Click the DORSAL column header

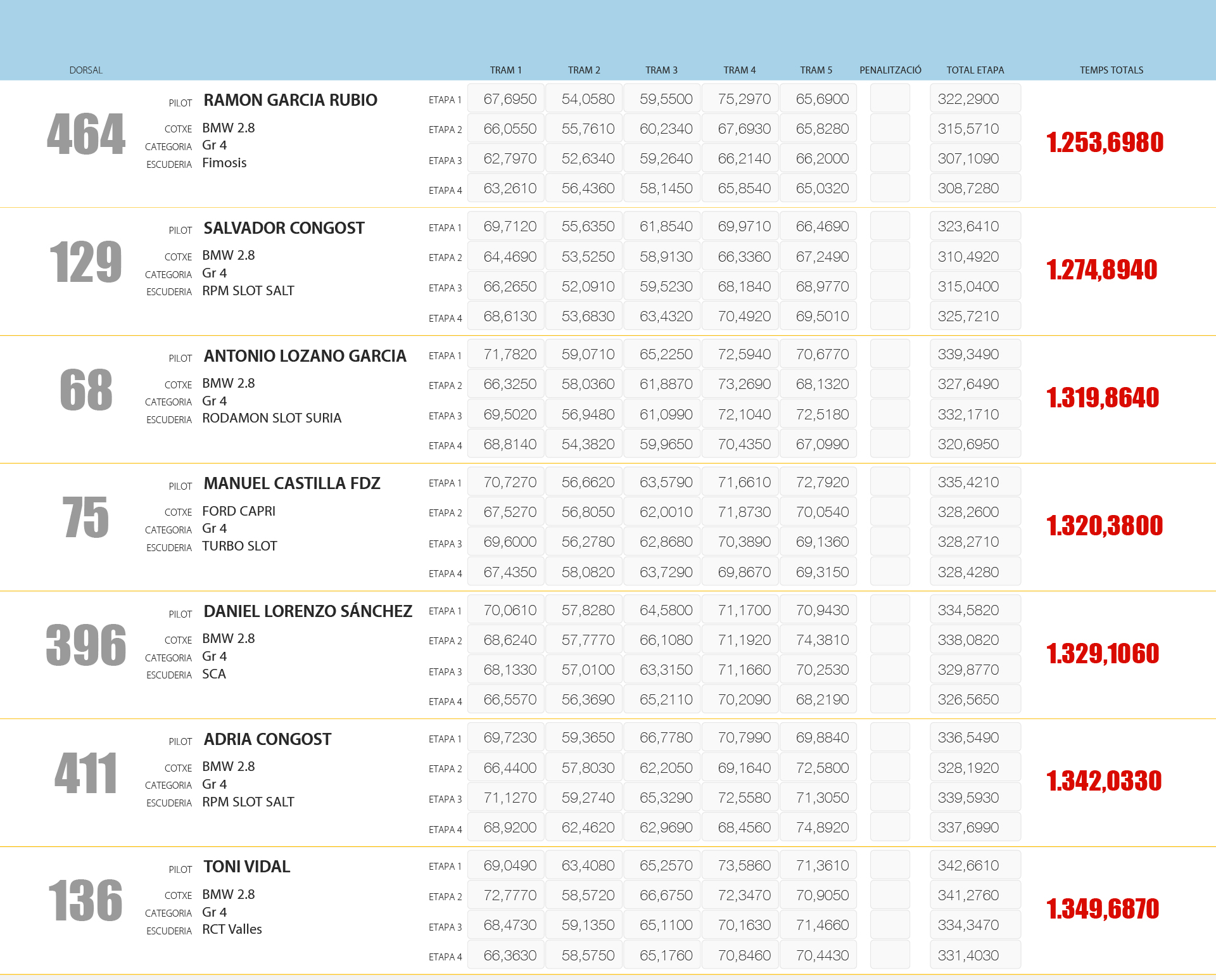point(86,70)
